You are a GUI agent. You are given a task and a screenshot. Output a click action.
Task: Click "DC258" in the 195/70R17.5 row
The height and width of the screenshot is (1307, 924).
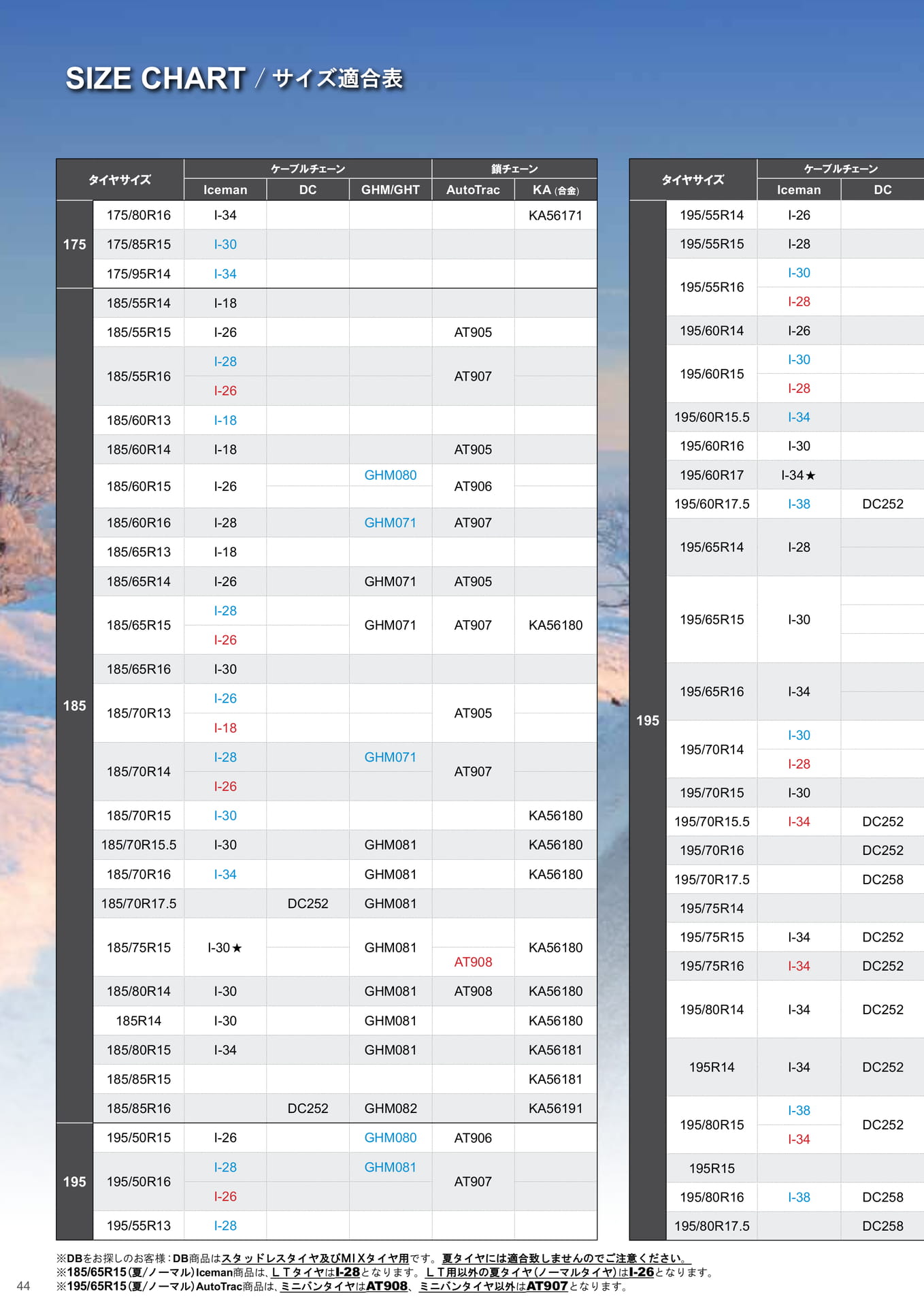point(882,880)
